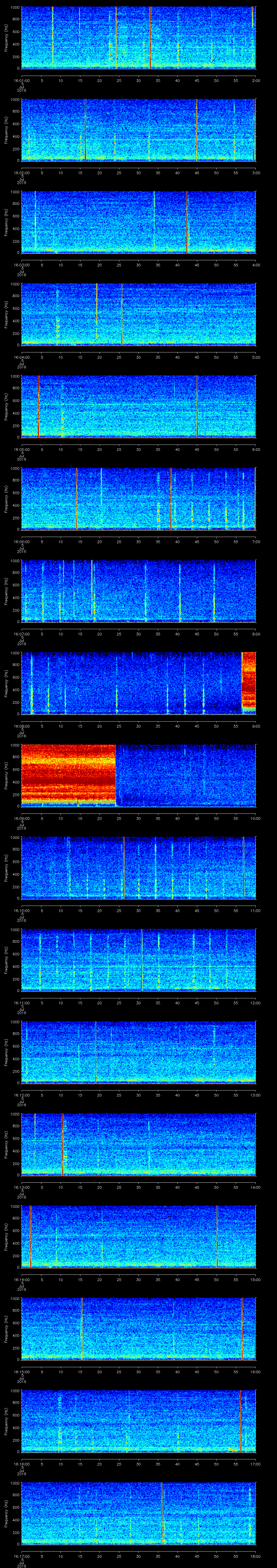The width and height of the screenshot is (277, 1568).
Task: Open the spectrogram panel starting at 16:11:00
Action: 138,960
